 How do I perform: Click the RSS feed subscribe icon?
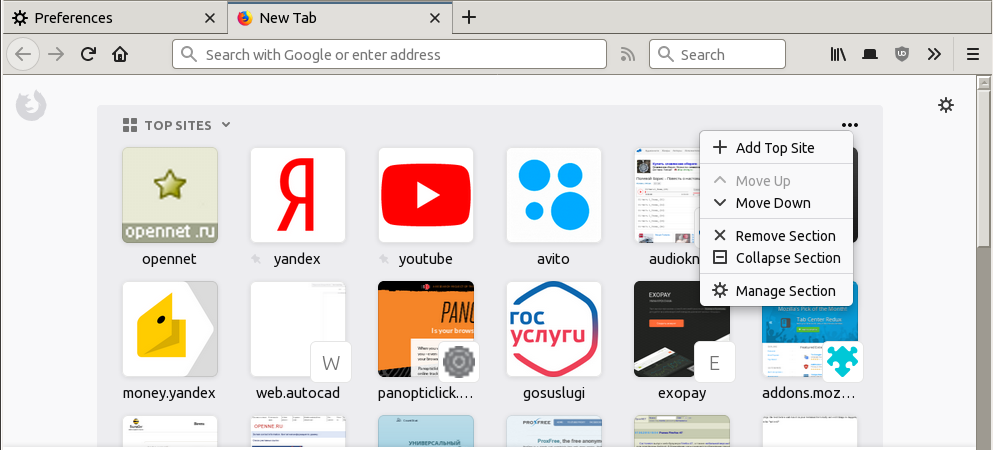coord(627,54)
